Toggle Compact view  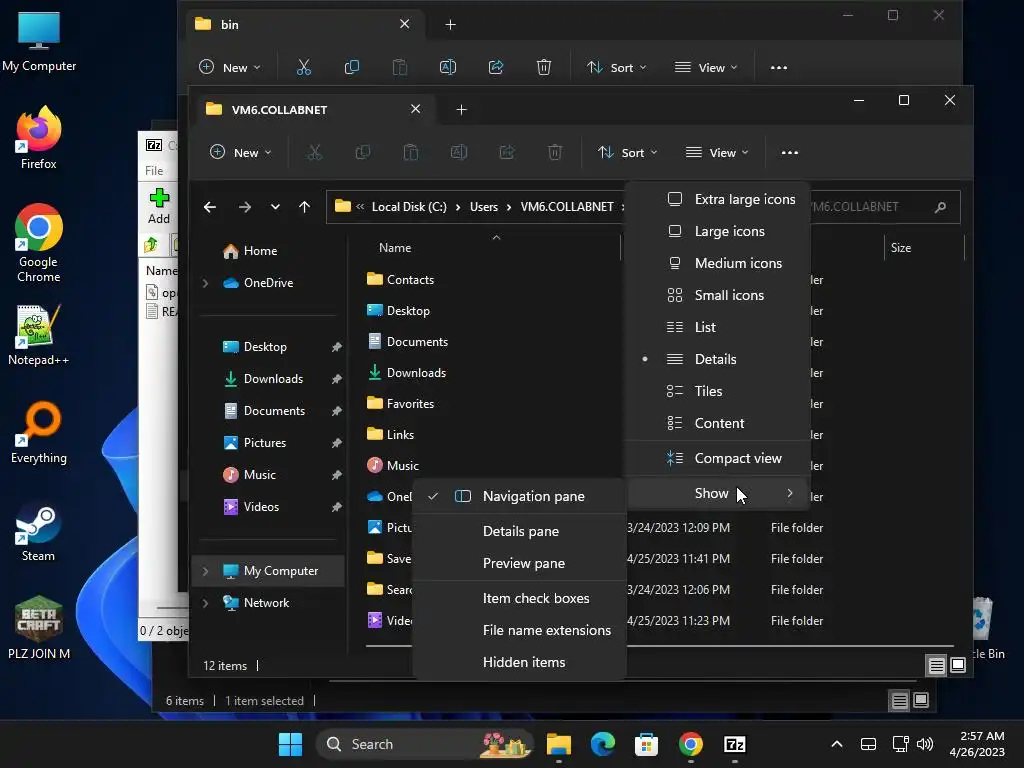tap(718, 458)
